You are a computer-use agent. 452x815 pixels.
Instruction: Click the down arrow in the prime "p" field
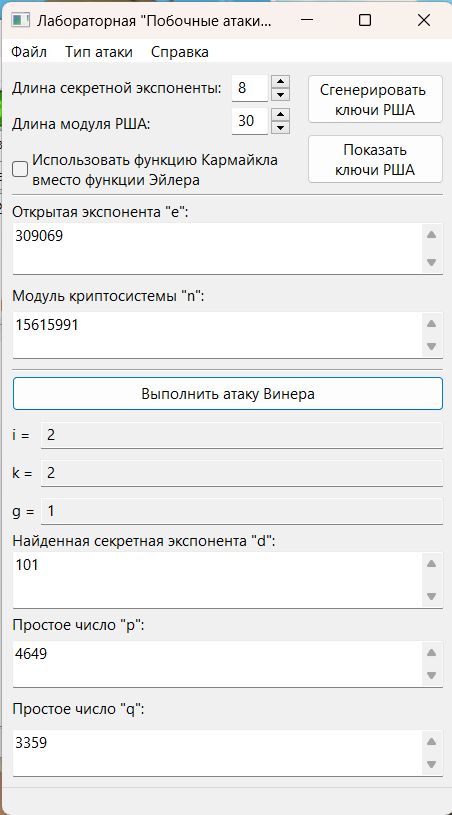pos(431,675)
